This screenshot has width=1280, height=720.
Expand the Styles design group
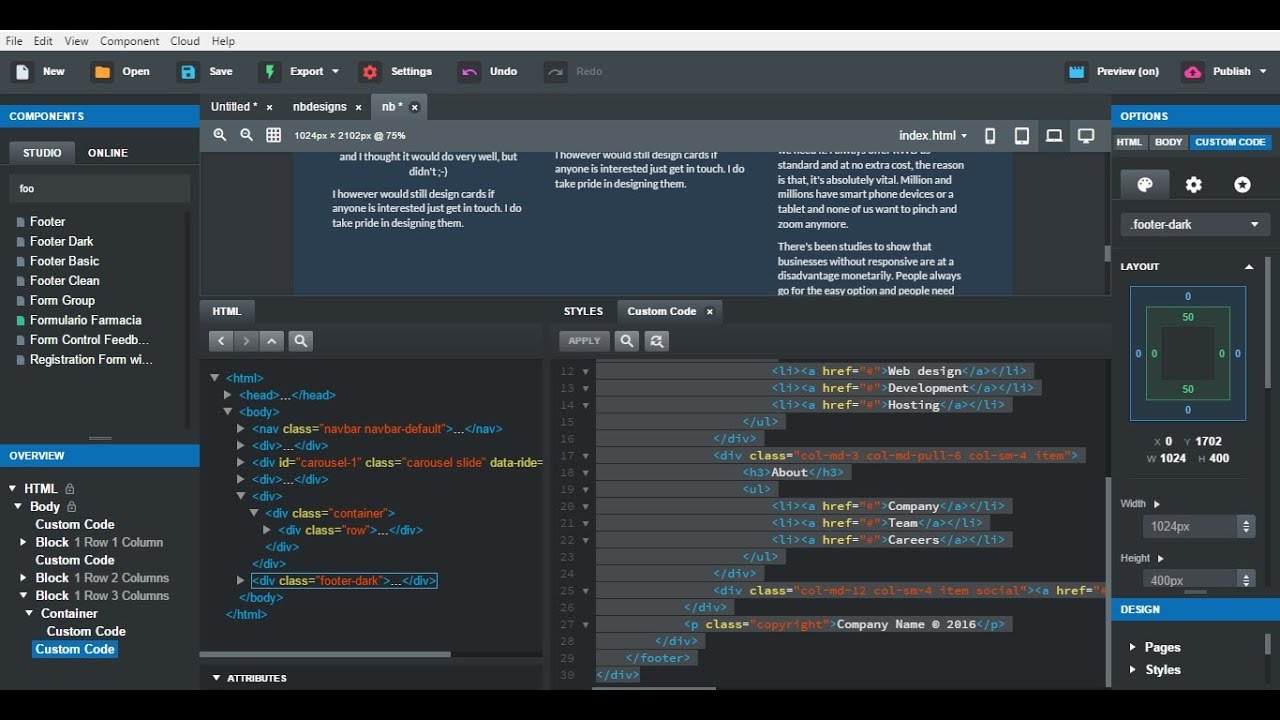(x=1132, y=670)
